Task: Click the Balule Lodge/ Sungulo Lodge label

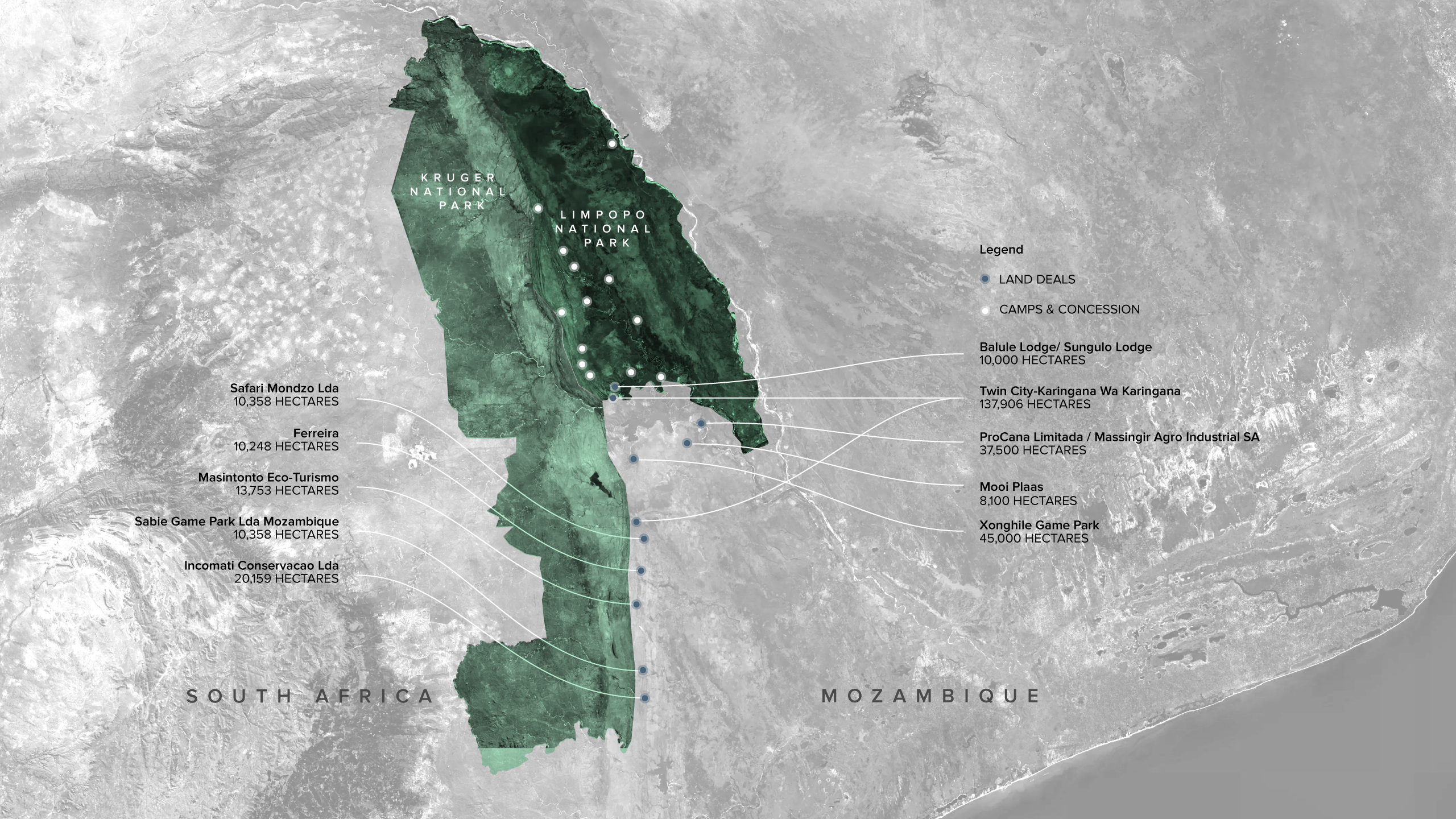Action: (x=1065, y=347)
